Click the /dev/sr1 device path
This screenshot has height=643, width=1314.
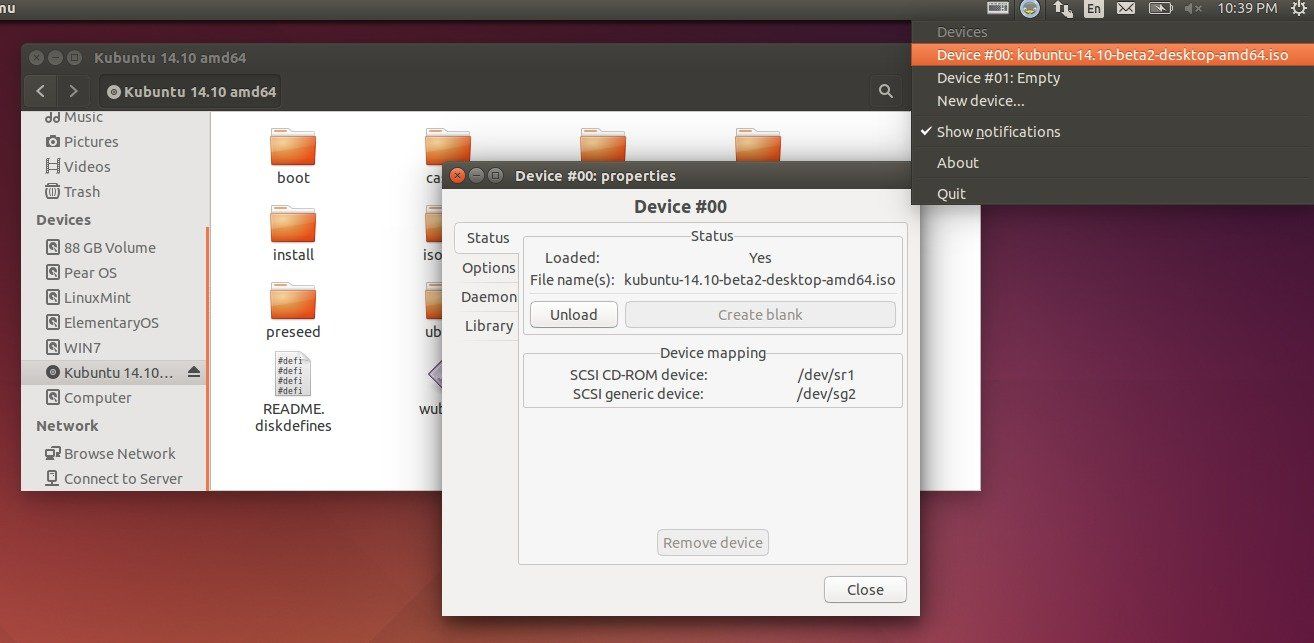(x=826, y=375)
